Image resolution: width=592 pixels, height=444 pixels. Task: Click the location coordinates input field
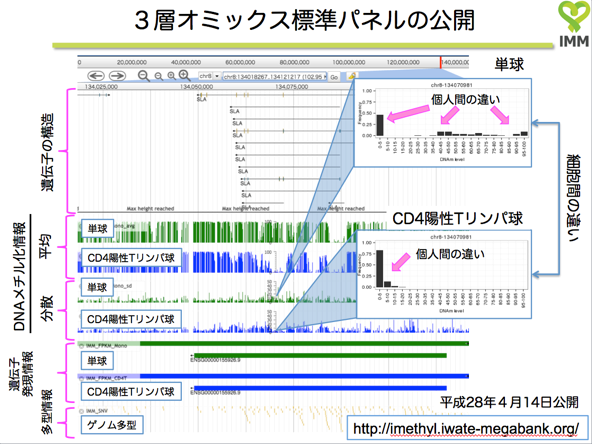click(x=275, y=77)
